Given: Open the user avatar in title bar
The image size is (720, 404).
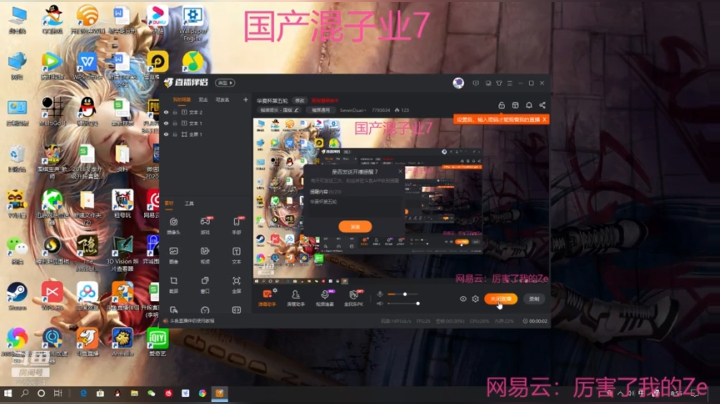Looking at the screenshot, I should [458, 83].
